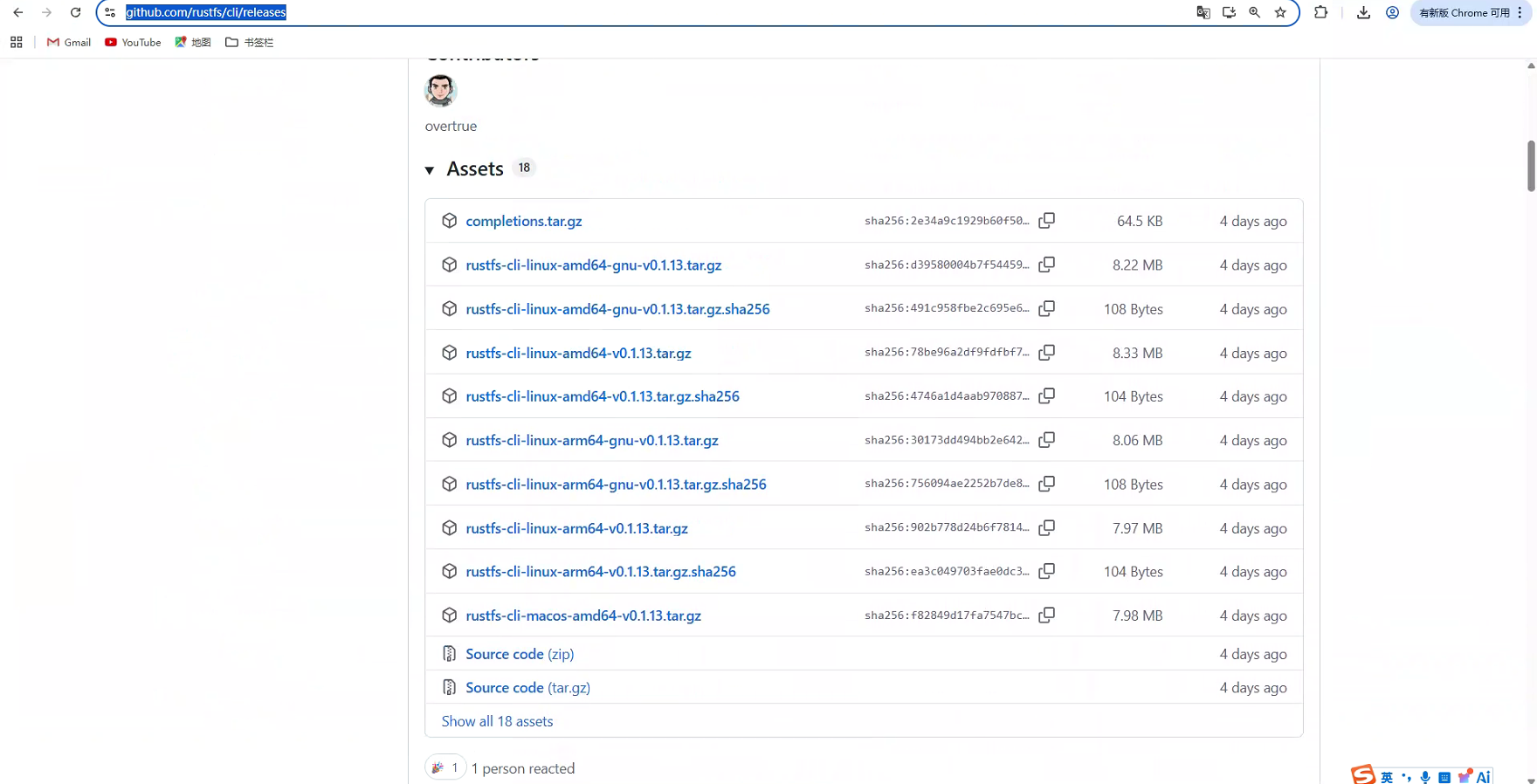Copy the sha256 hash for rustfs-cli-linux-amd64-gnu-v0.1.13.tar.gz
This screenshot has height=784, width=1537.
[1046, 265]
